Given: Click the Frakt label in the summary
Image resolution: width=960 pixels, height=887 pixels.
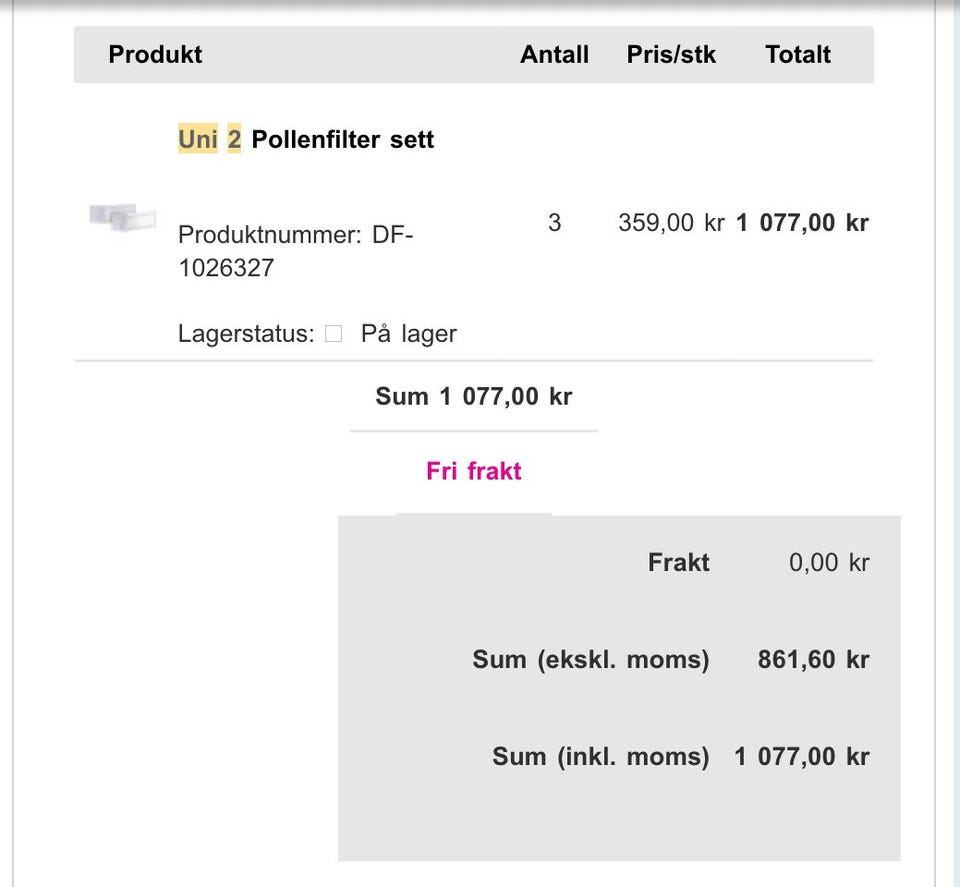Looking at the screenshot, I should (x=678, y=563).
